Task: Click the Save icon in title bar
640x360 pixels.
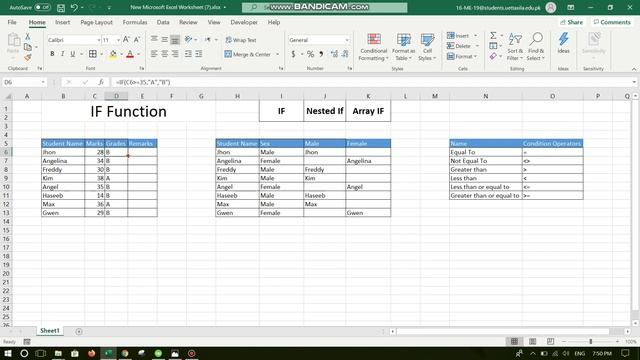Action: (61, 7)
